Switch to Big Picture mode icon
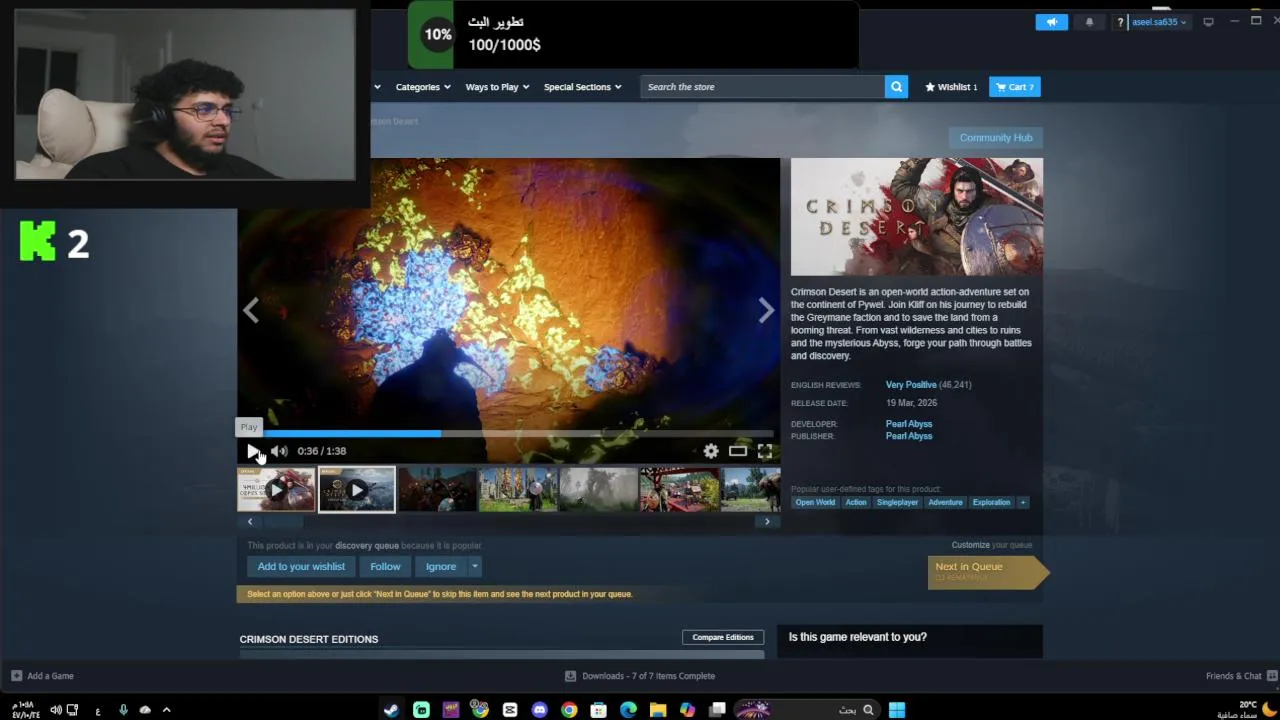Viewport: 1280px width, 720px height. click(1208, 22)
